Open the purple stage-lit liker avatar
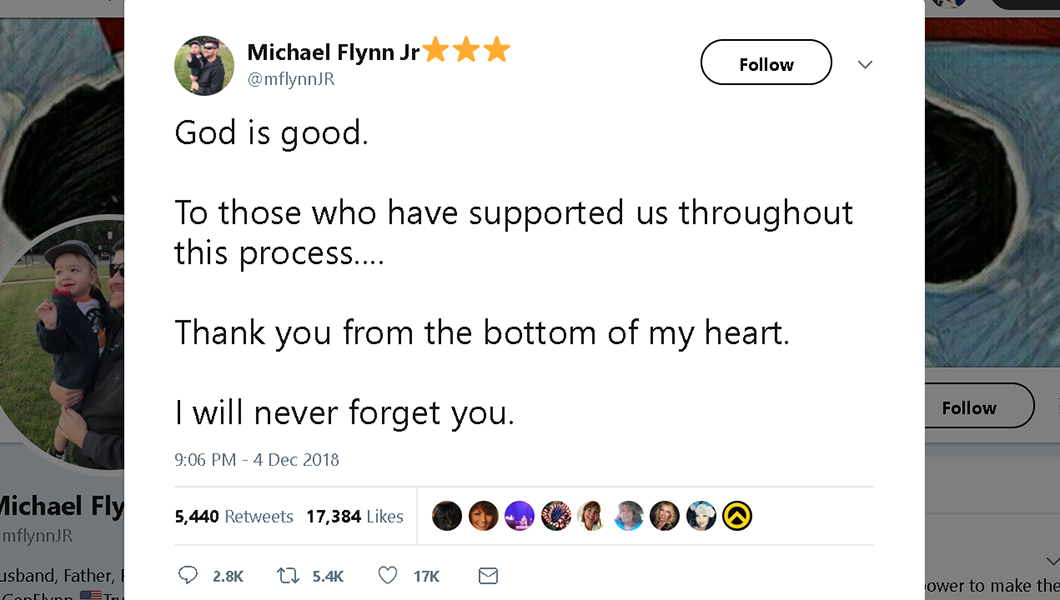This screenshot has height=600, width=1060. pyautogui.click(x=520, y=516)
